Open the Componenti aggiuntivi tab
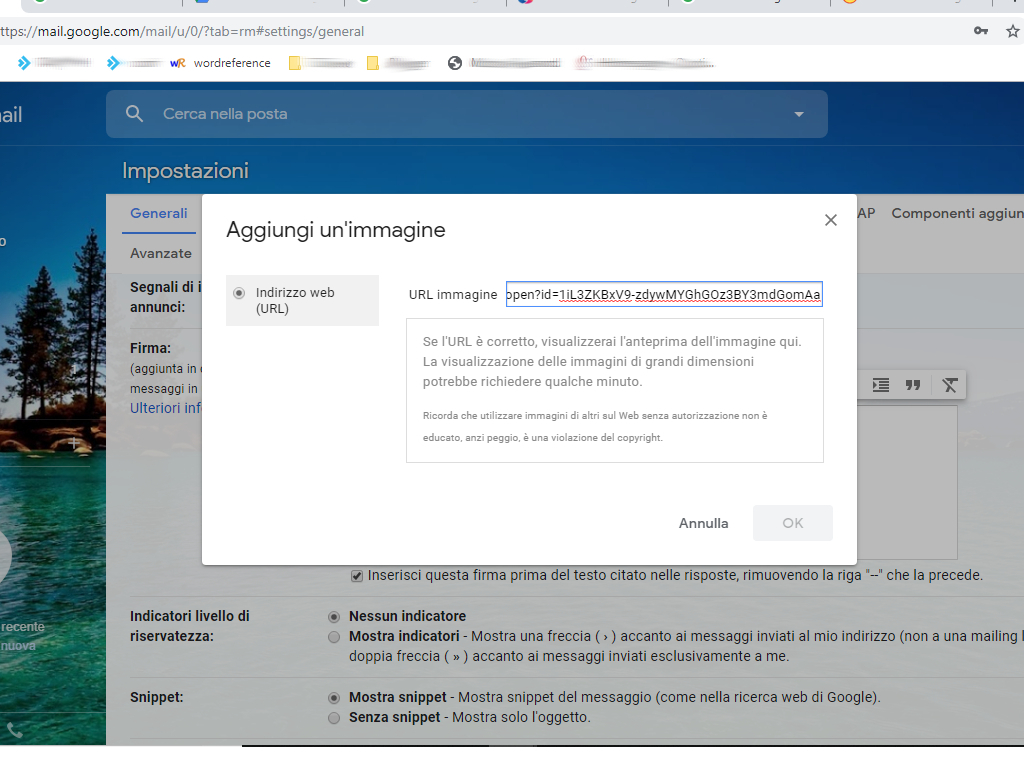The image size is (1024, 768). [957, 213]
